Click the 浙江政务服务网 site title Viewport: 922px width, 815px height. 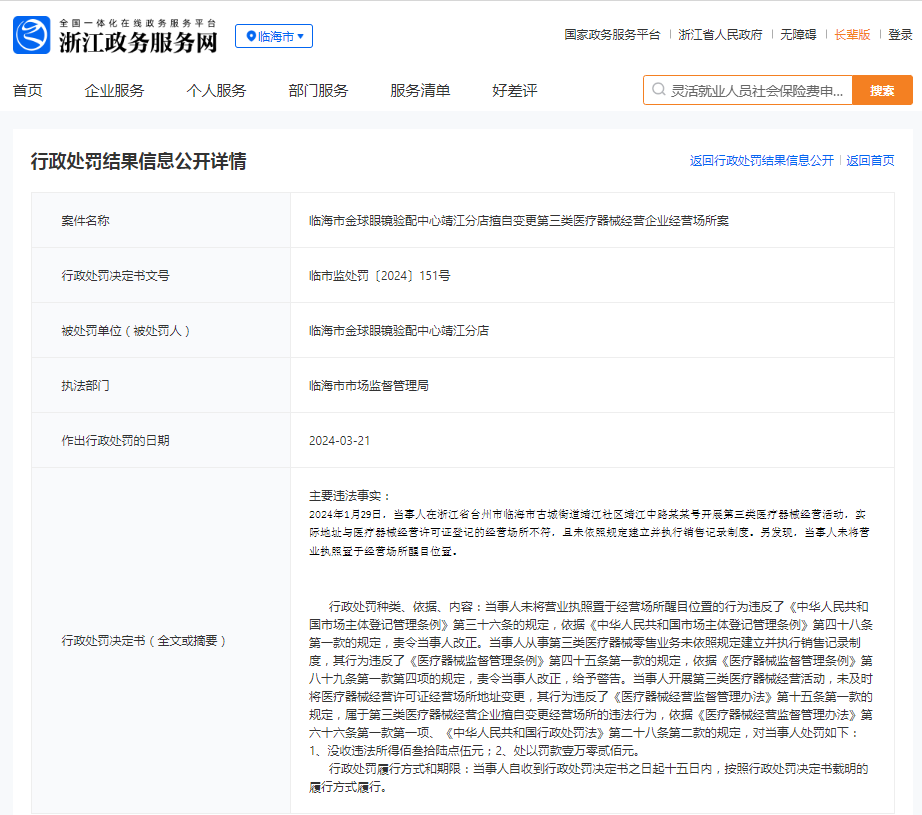coord(138,42)
